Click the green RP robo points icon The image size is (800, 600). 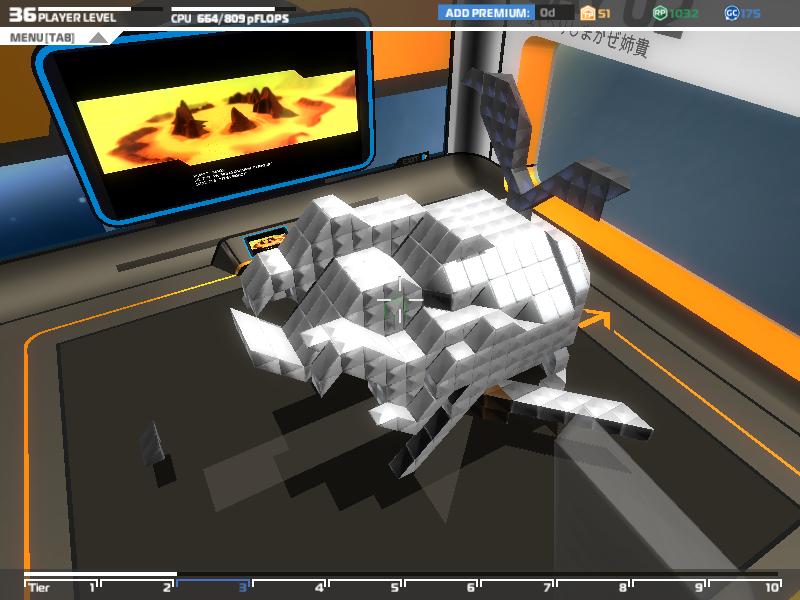pos(660,13)
